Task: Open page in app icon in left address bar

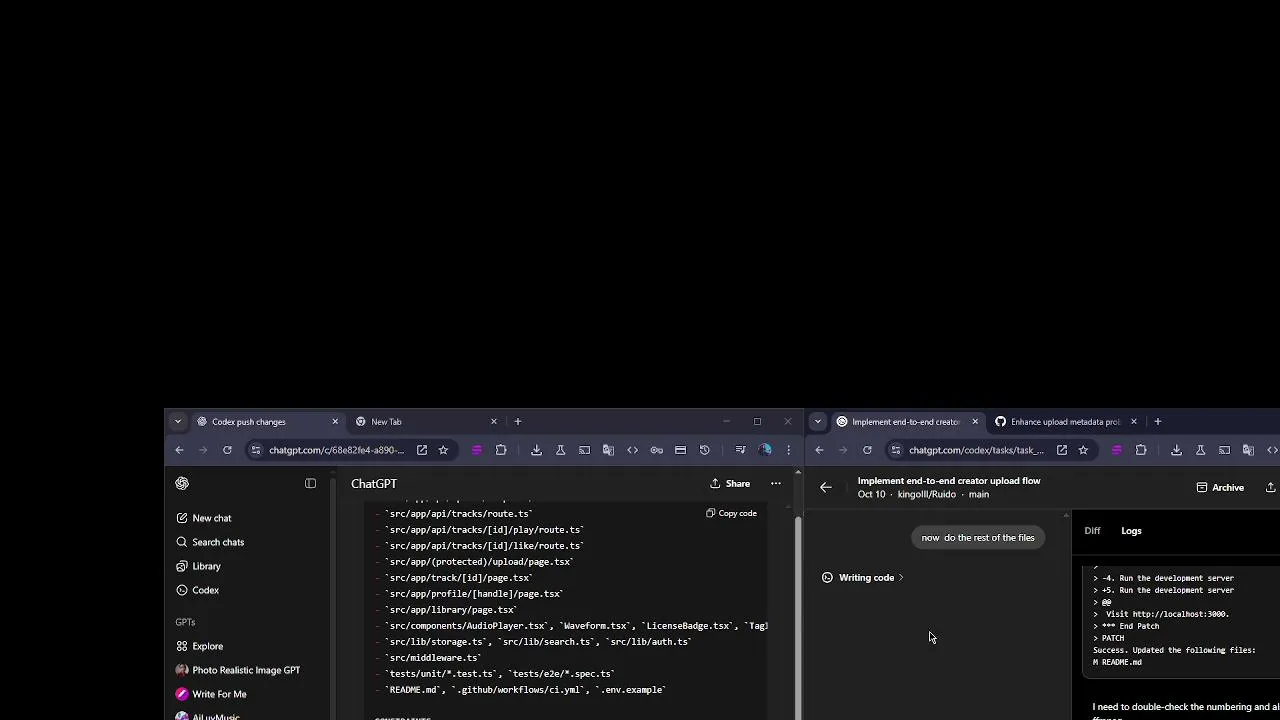Action: pos(422,450)
